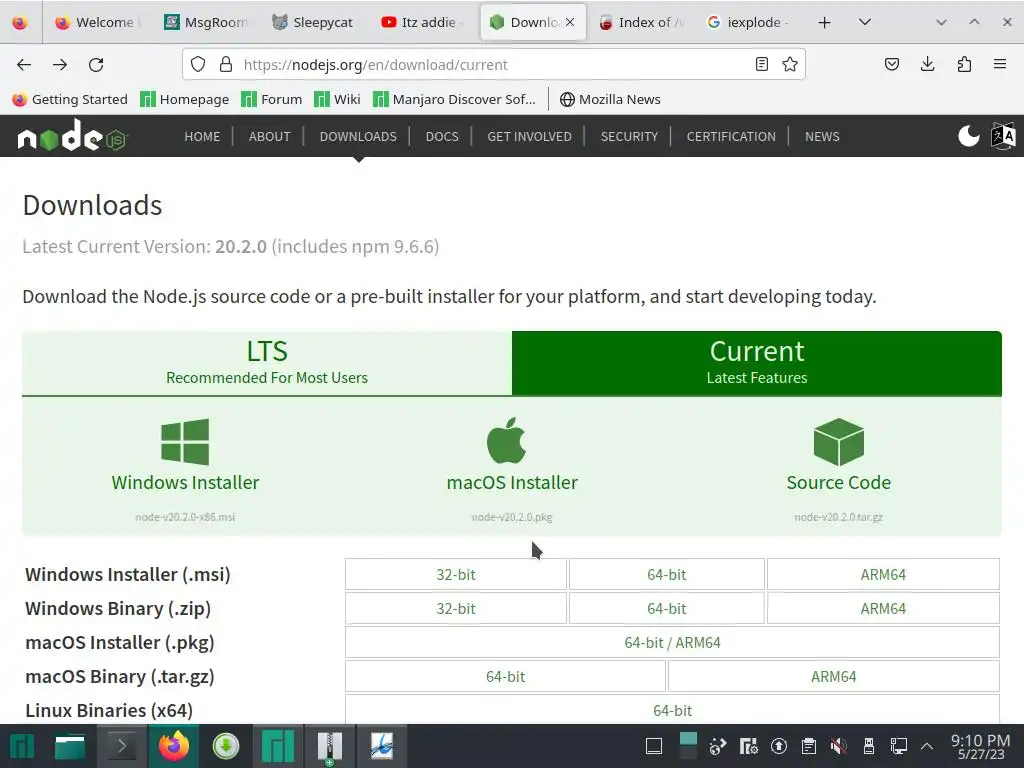
Task: Go to HOME in Node.js nav
Action: pyautogui.click(x=202, y=136)
